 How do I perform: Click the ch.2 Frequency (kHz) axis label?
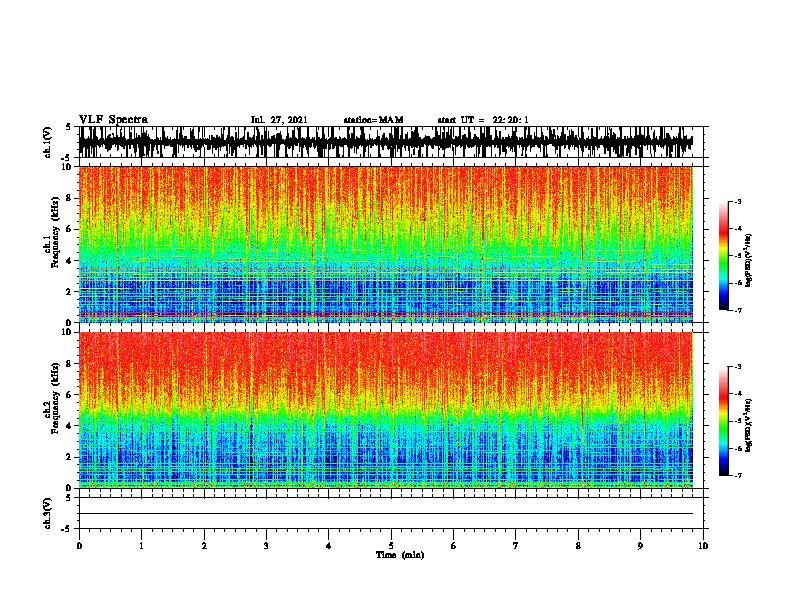(52, 398)
